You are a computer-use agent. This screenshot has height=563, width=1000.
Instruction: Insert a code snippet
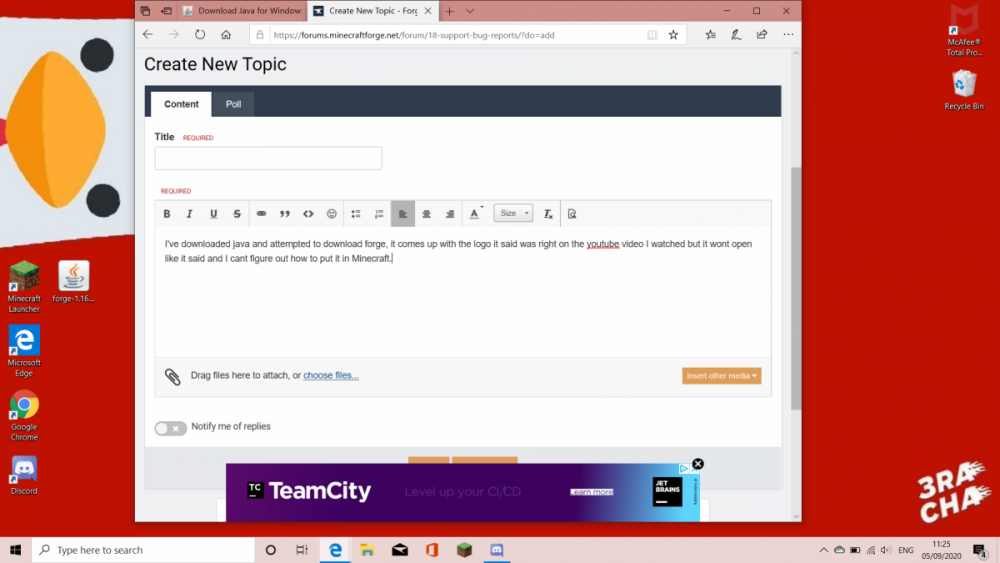click(x=308, y=214)
